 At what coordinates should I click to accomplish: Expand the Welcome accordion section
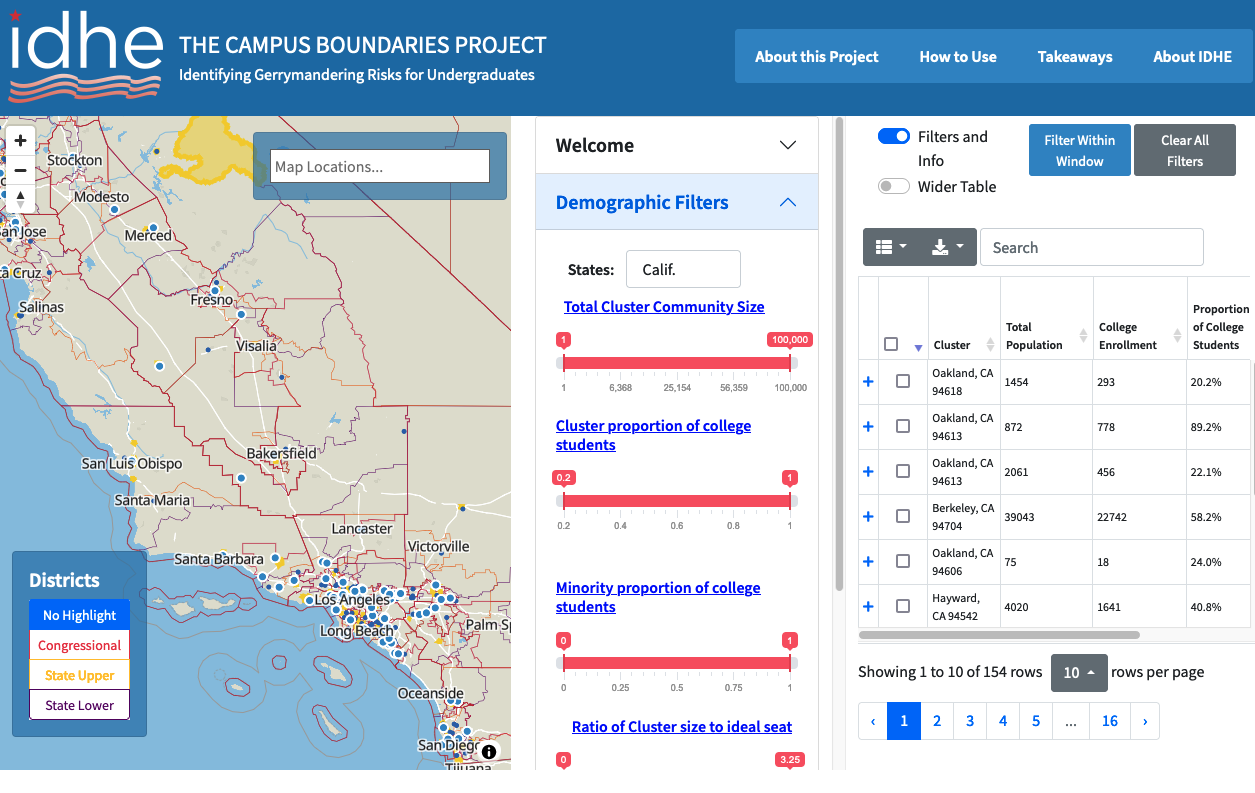point(677,145)
